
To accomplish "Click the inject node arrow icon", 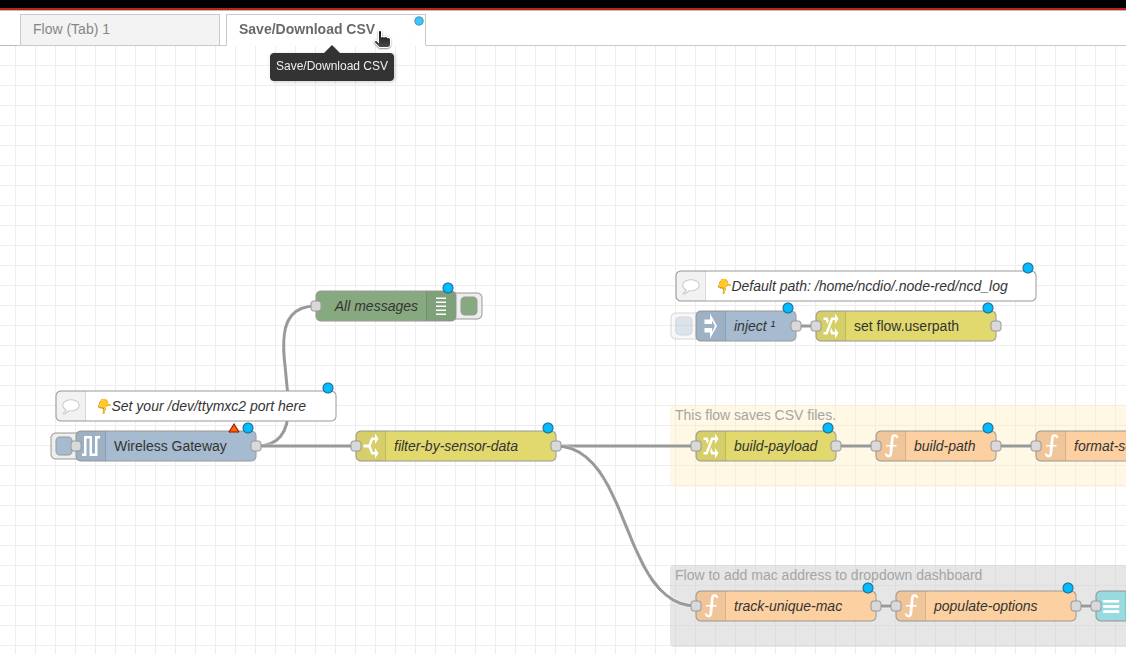I will click(x=711, y=326).
